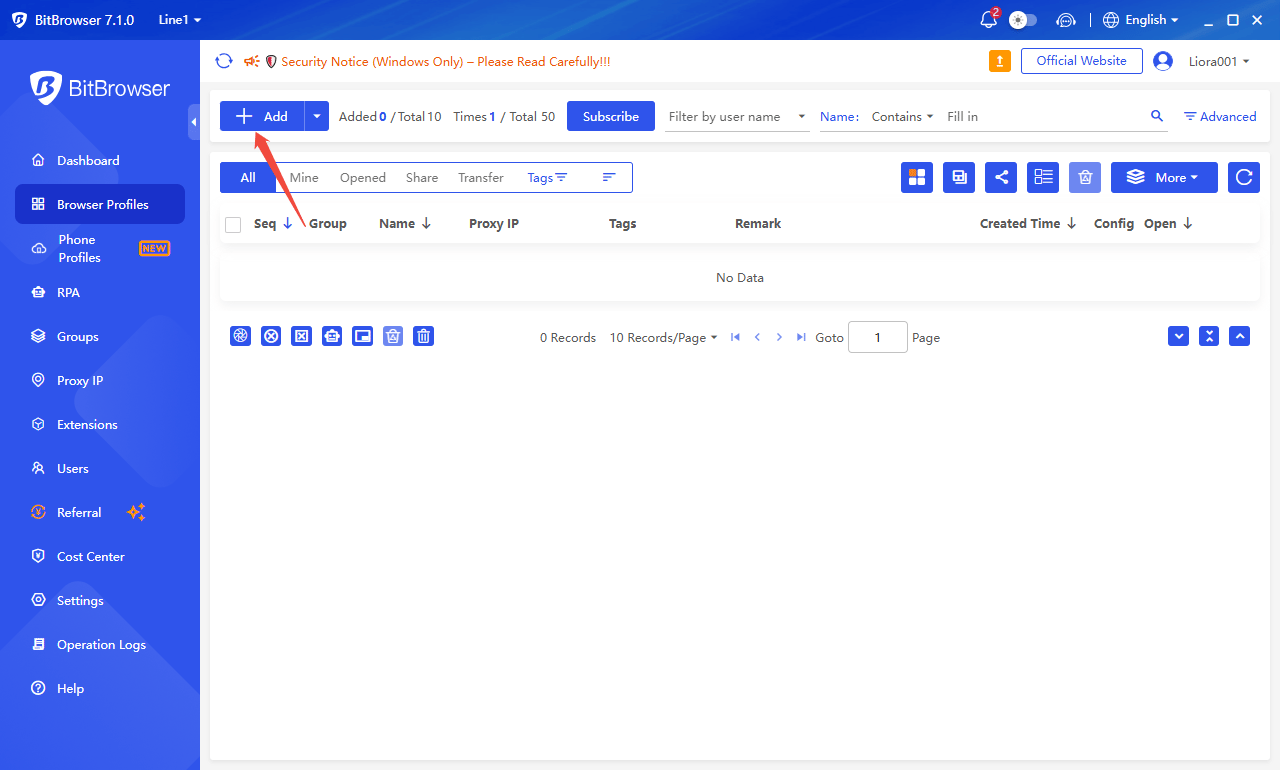Switch to the Mine tab
Screen dimensions: 1280x770
point(304,177)
